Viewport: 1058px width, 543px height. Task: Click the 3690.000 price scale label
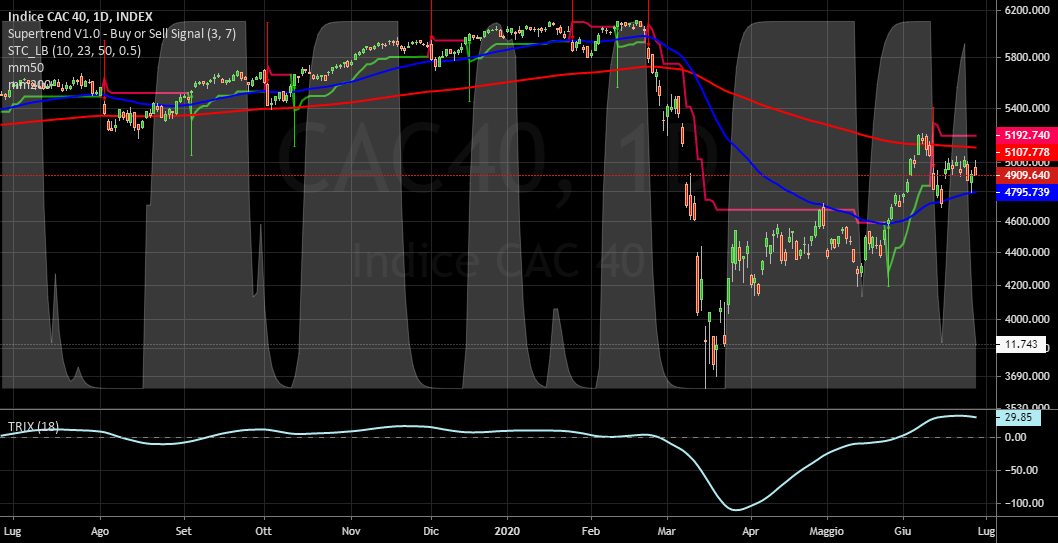coord(1026,376)
